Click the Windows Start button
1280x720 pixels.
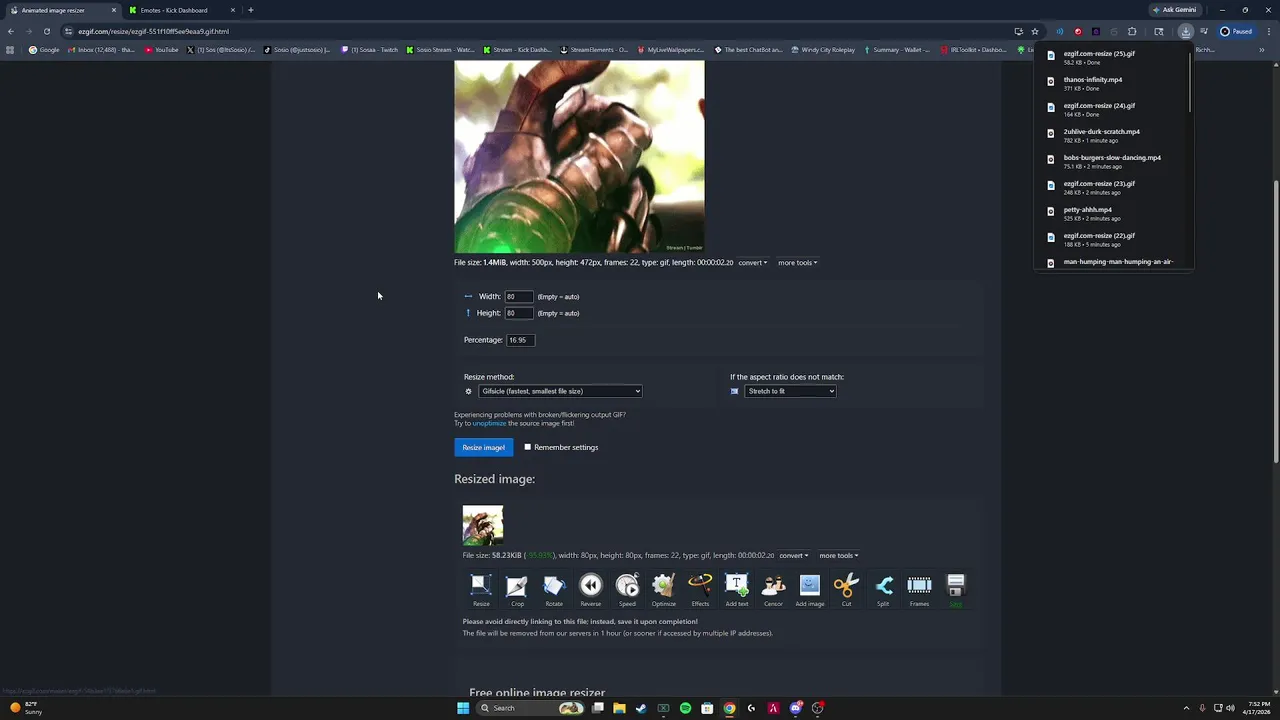[463, 708]
